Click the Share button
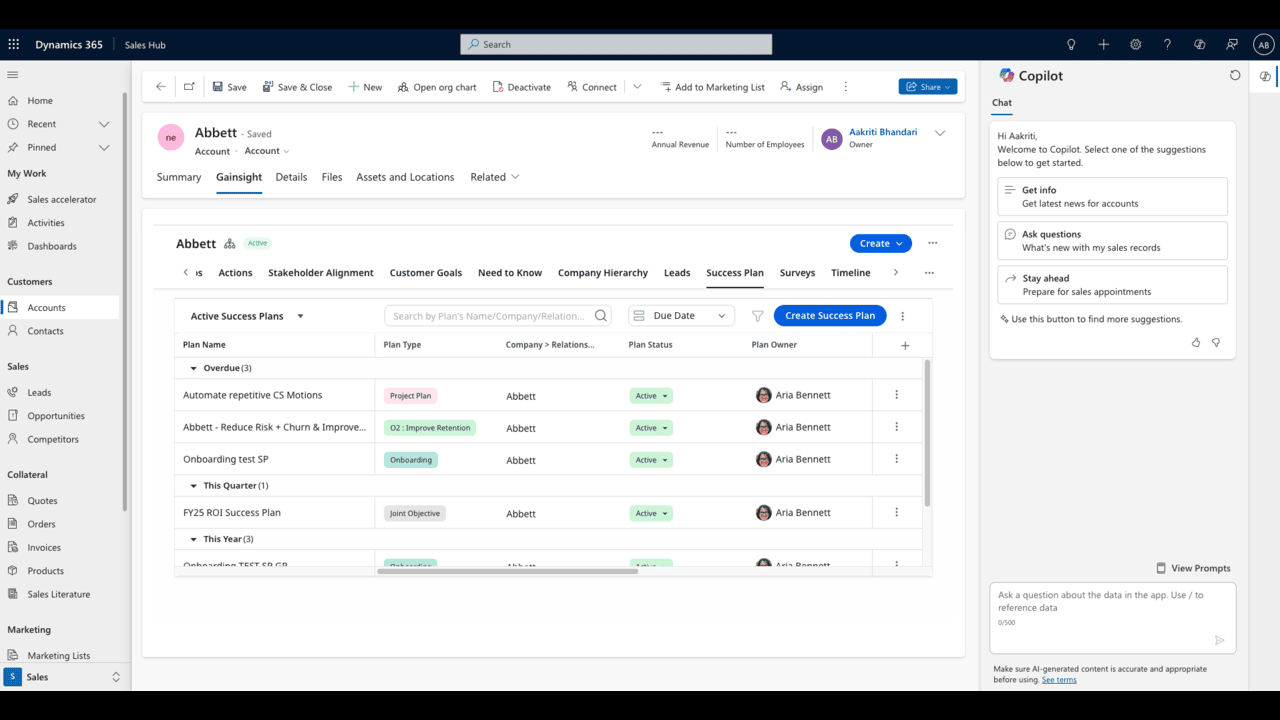 point(928,87)
